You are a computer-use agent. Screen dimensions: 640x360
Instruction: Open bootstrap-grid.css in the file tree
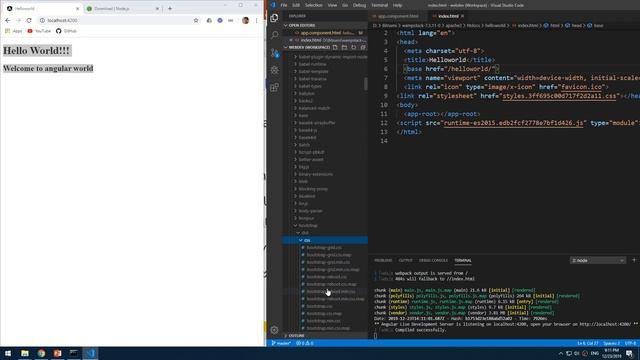pyautogui.click(x=324, y=247)
